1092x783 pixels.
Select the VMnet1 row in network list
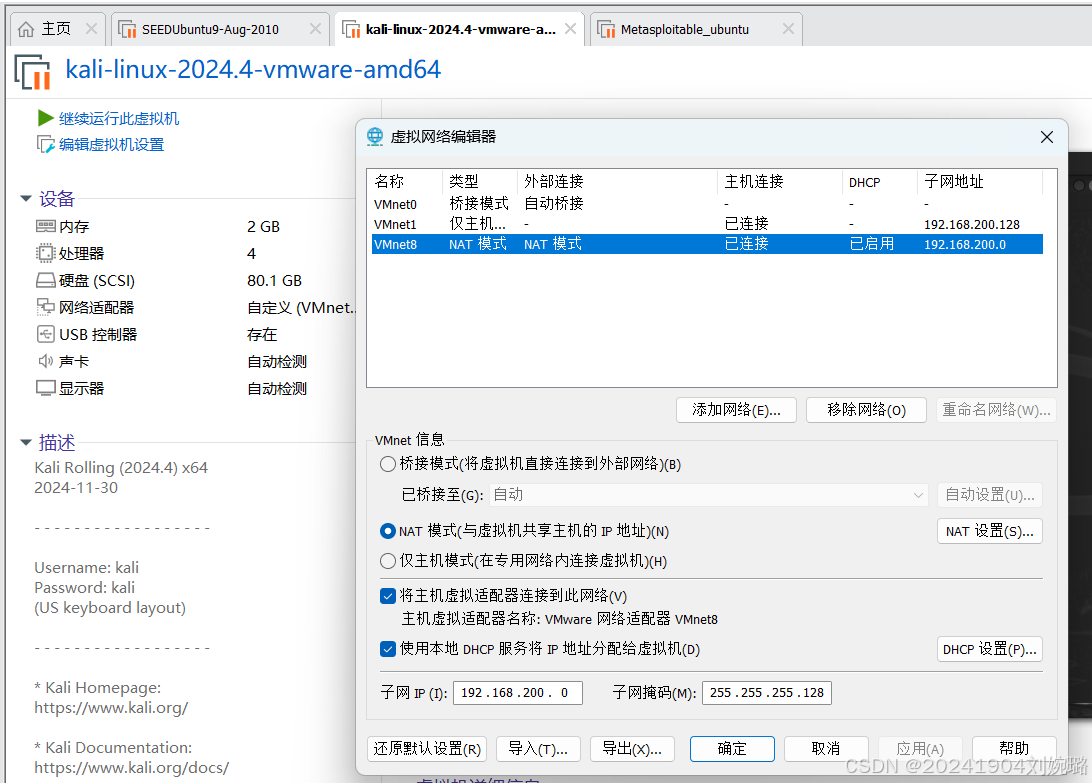point(707,224)
